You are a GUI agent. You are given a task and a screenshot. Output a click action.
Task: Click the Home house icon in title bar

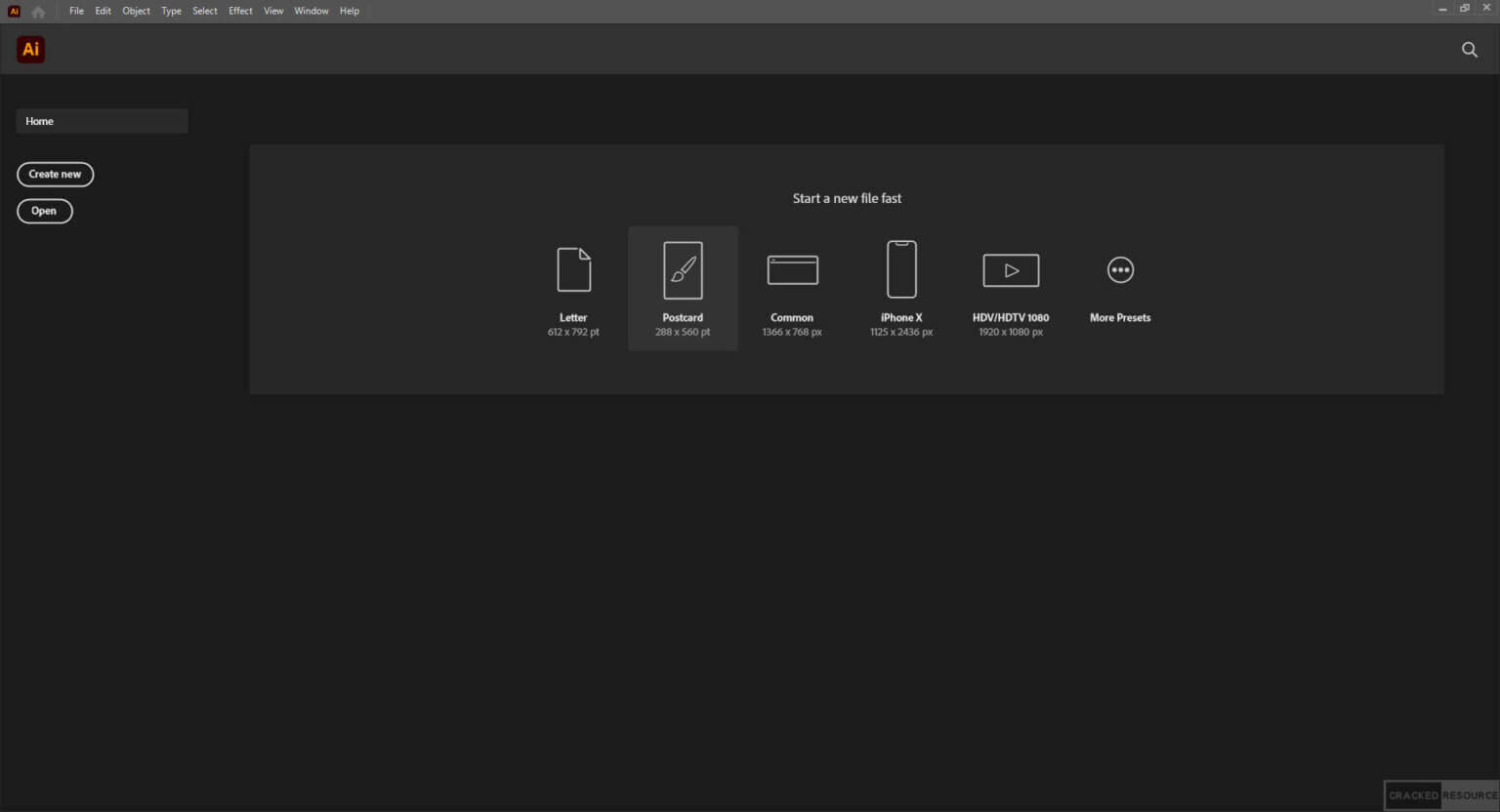point(38,12)
